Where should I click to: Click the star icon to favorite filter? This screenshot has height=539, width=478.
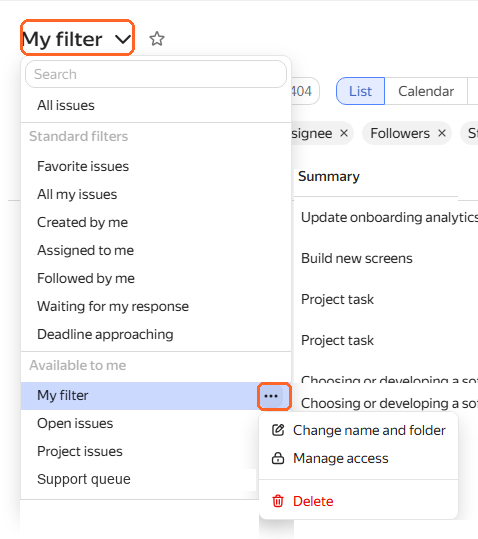pyautogui.click(x=157, y=38)
